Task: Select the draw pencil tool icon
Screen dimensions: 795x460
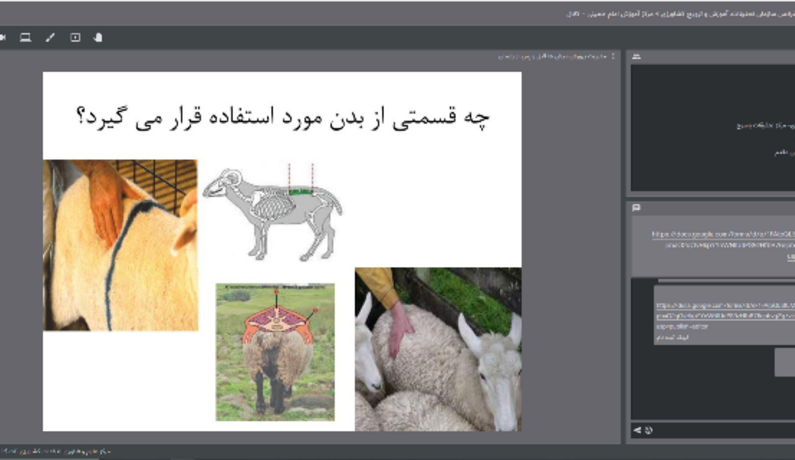Action: [x=50, y=38]
